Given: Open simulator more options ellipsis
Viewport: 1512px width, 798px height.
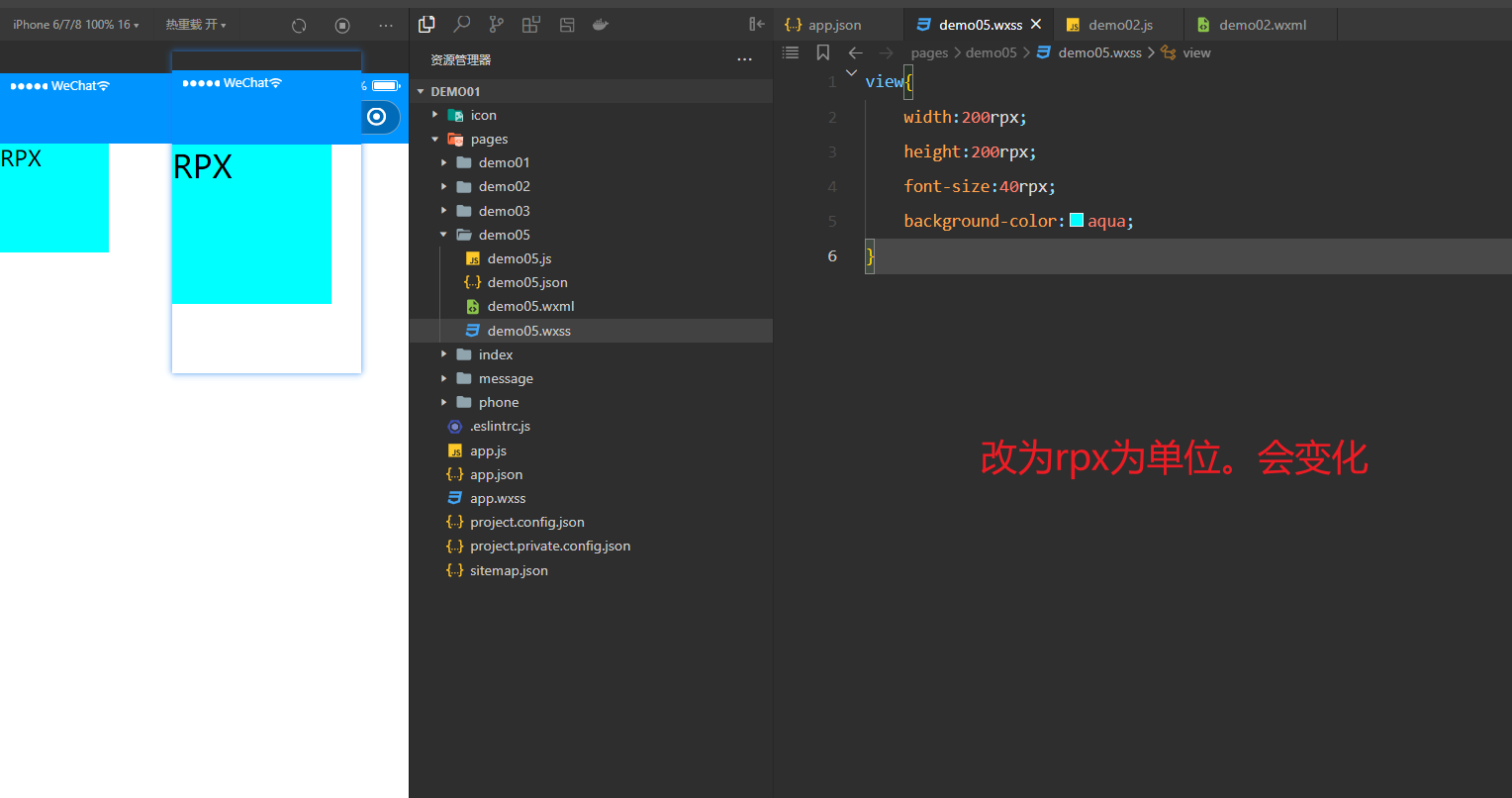Looking at the screenshot, I should [386, 26].
